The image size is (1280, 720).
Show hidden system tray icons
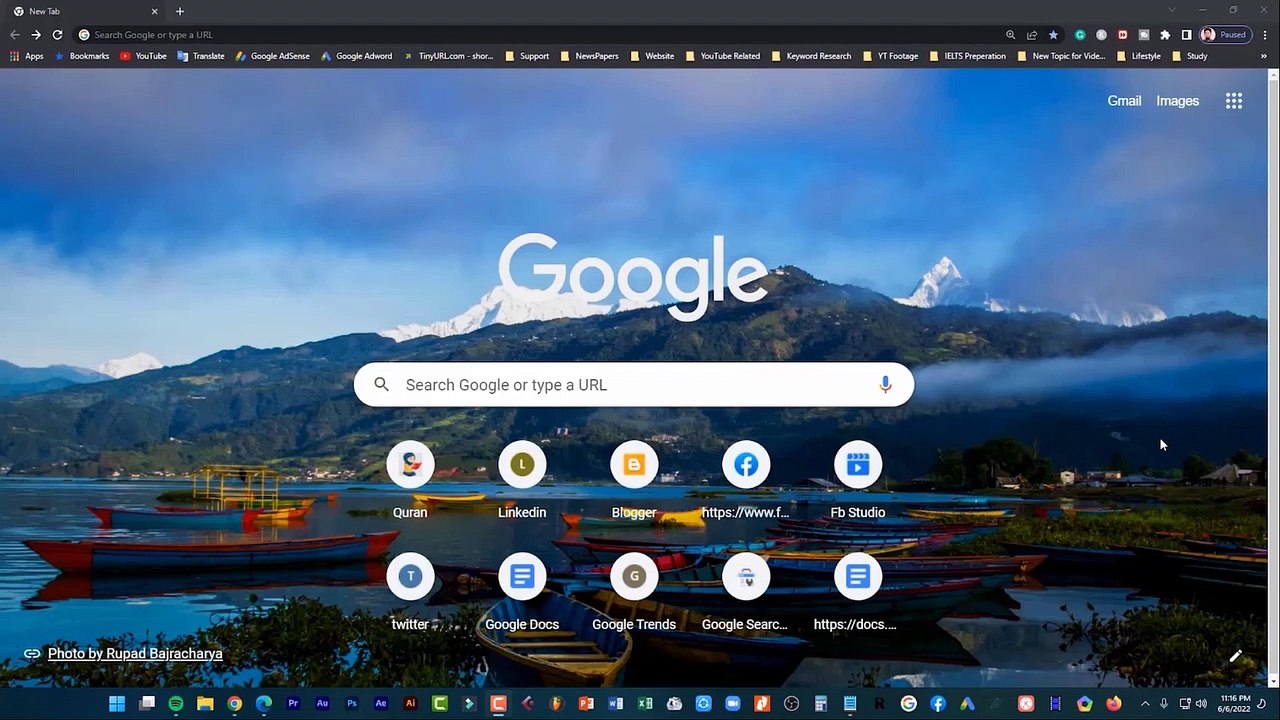click(1145, 704)
